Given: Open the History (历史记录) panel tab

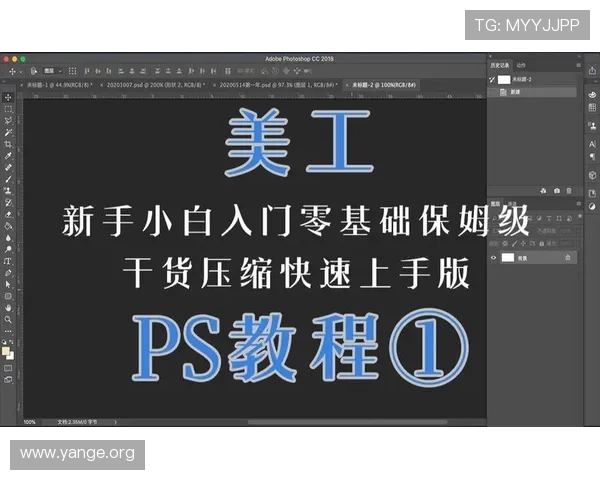Looking at the screenshot, I should (x=500, y=65).
